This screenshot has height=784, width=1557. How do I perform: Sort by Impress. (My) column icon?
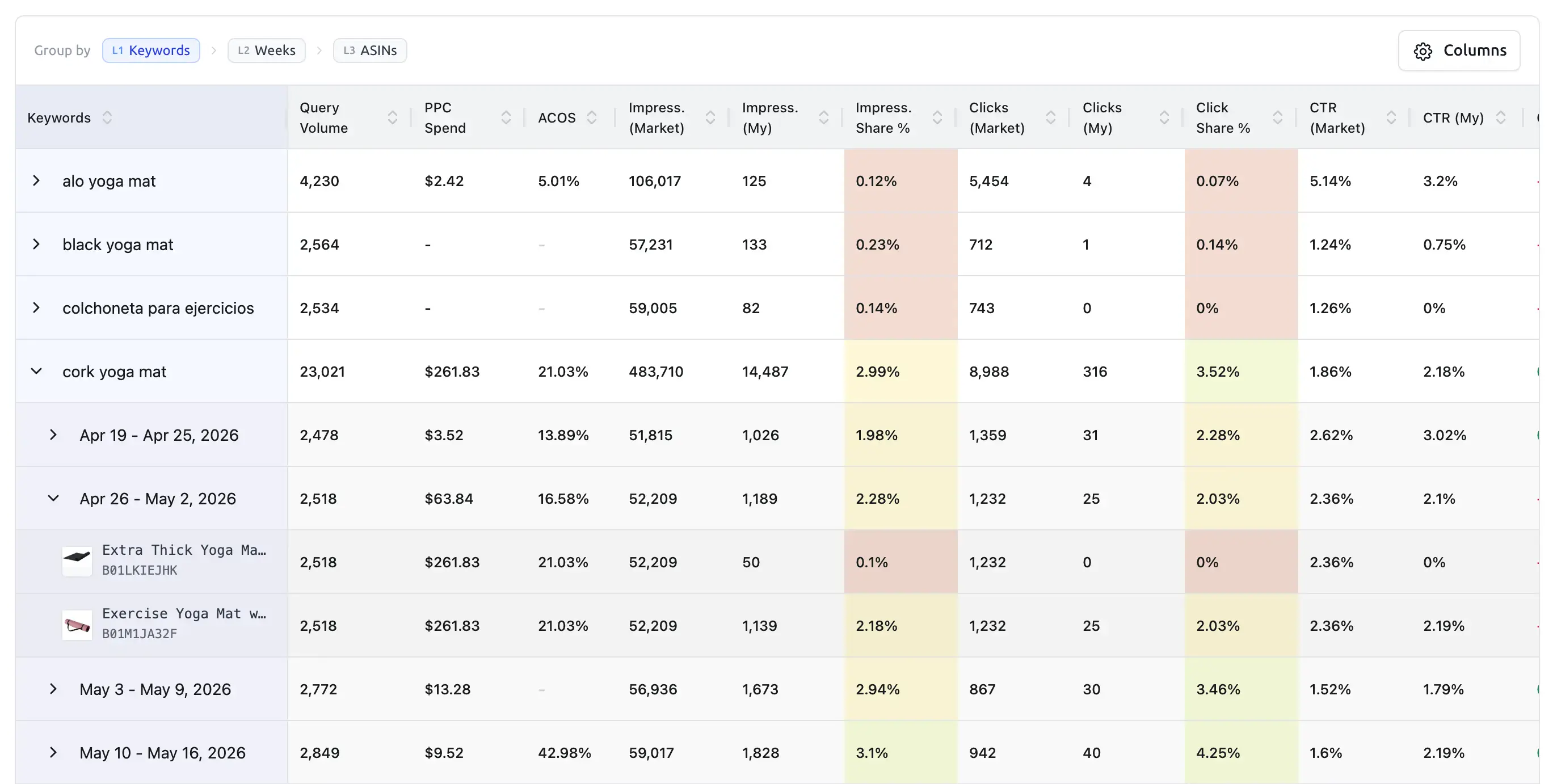(x=824, y=117)
